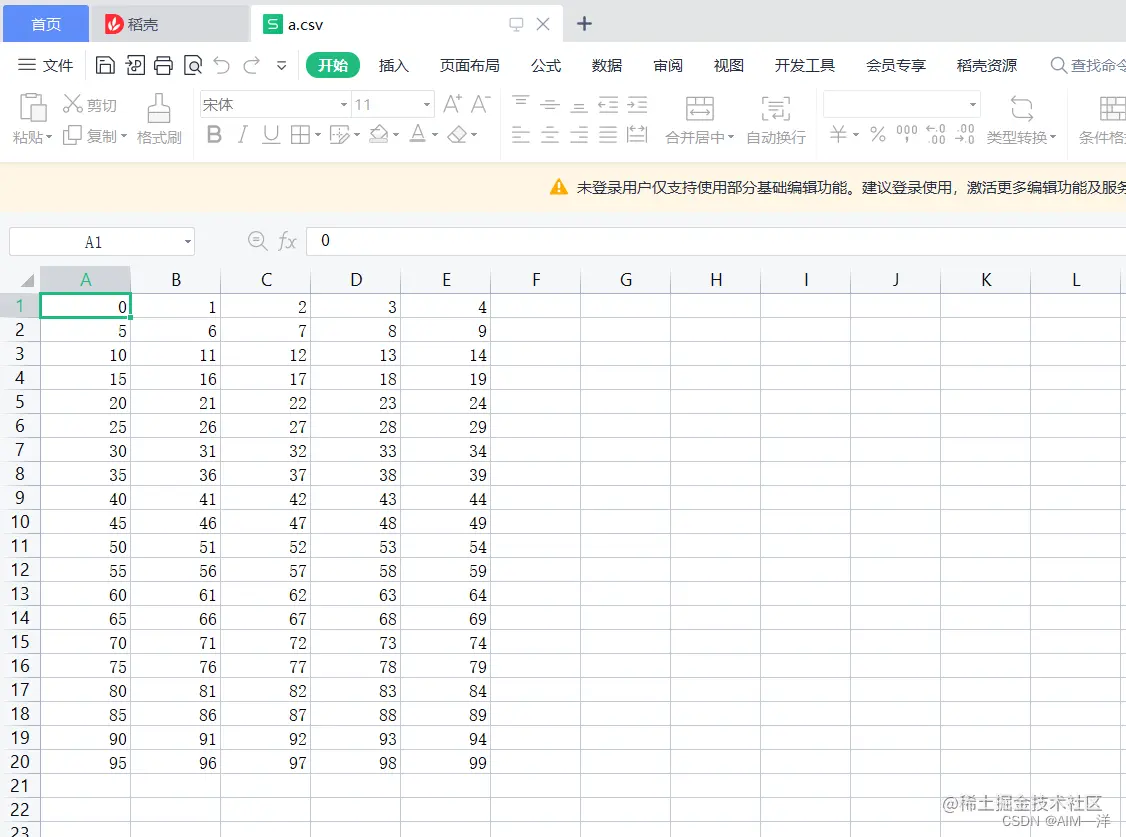This screenshot has height=837, width=1126.
Task: Click the Save icon in quick toolbar
Action: point(105,65)
